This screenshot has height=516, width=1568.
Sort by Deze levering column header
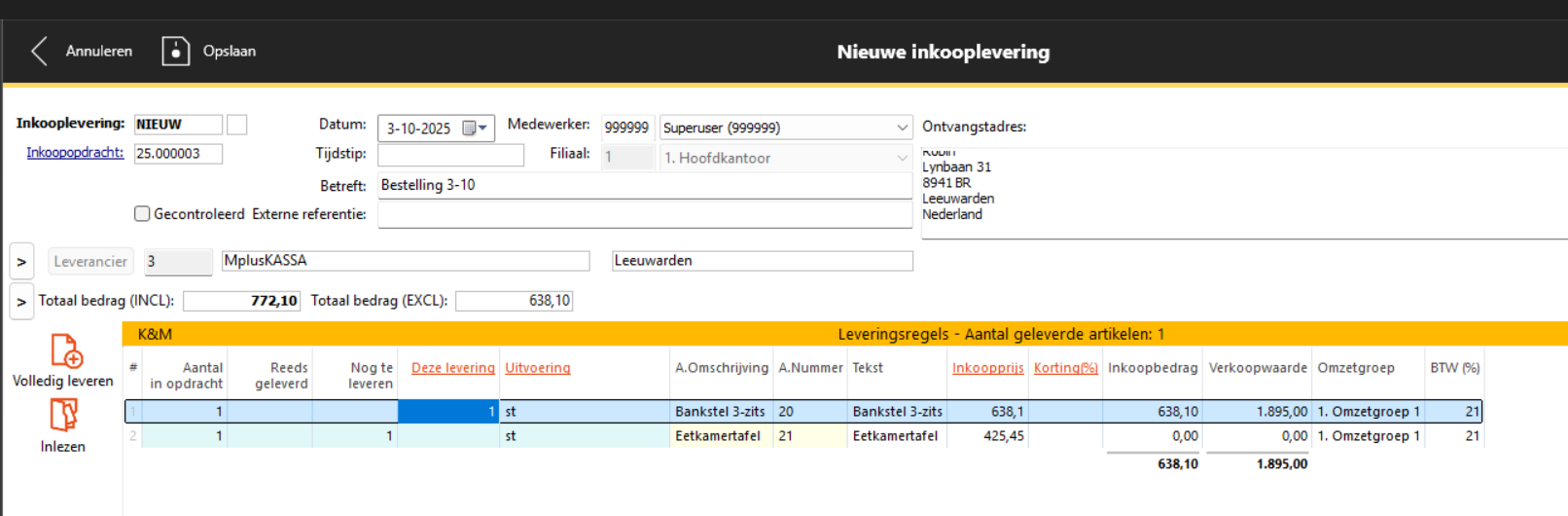tap(452, 368)
